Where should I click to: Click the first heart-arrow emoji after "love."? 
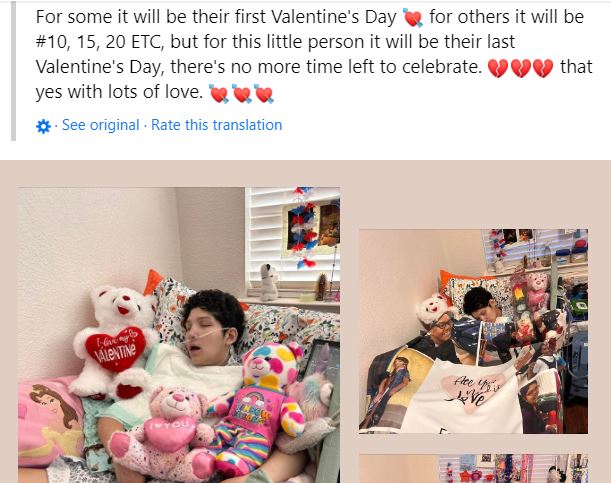219,94
